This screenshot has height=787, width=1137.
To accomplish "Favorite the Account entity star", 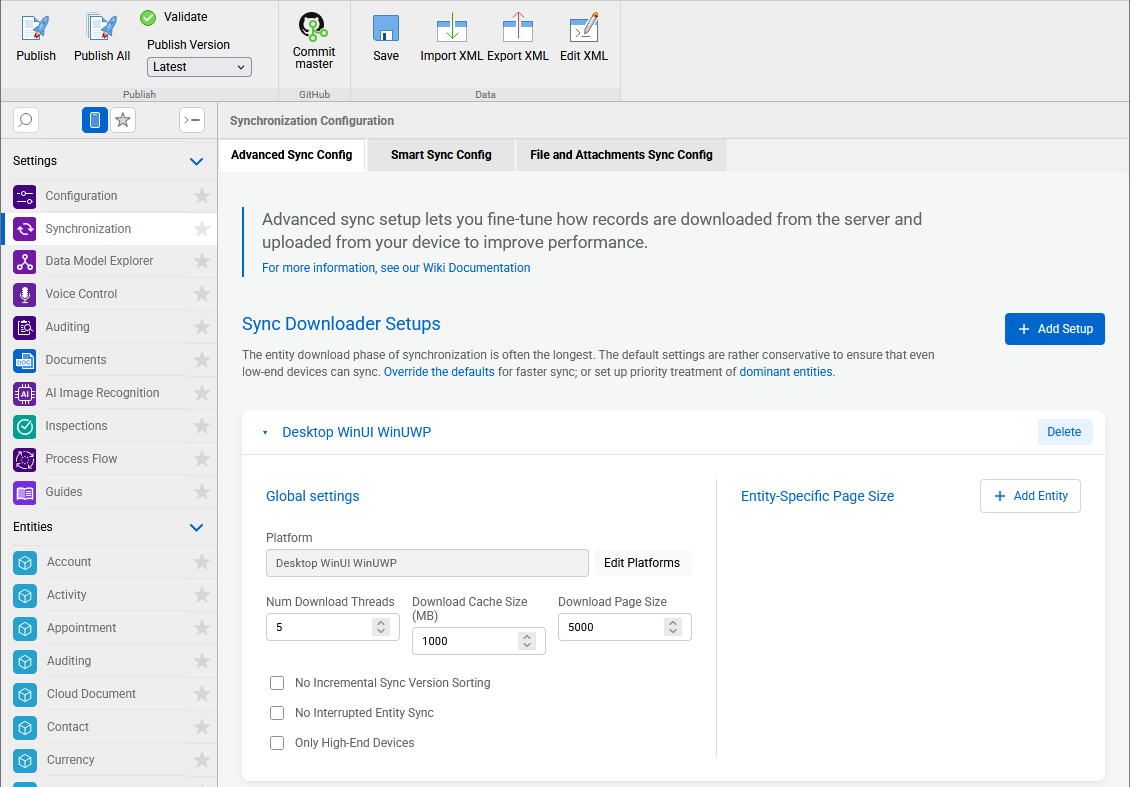I will click(202, 562).
